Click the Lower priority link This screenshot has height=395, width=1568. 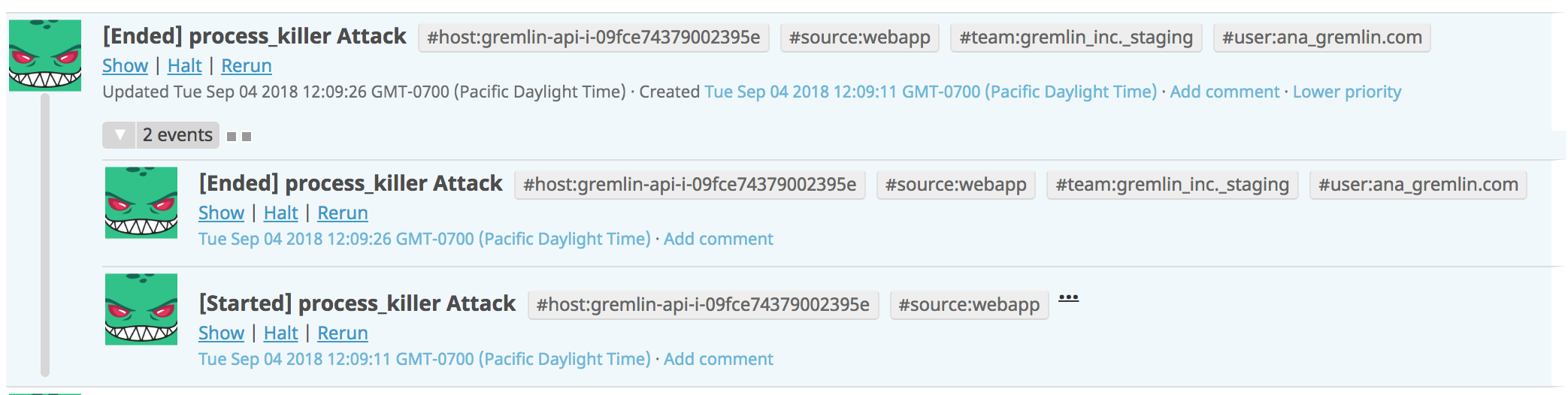coord(1347,92)
